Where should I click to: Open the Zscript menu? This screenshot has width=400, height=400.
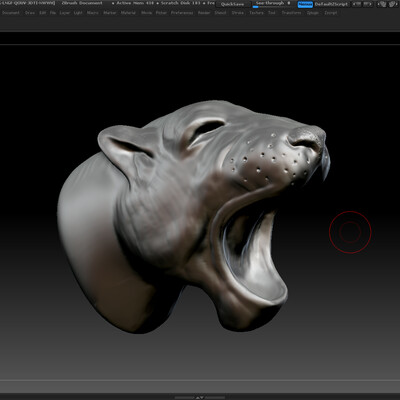click(331, 13)
